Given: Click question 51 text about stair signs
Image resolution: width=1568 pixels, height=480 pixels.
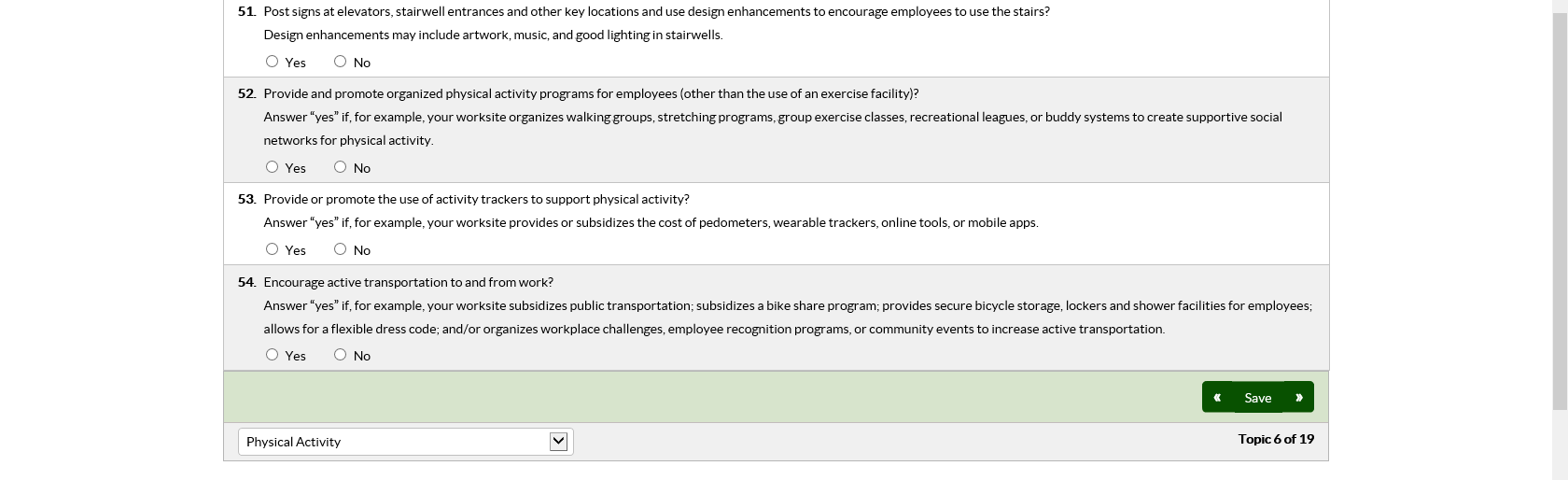Looking at the screenshot, I should tap(656, 11).
